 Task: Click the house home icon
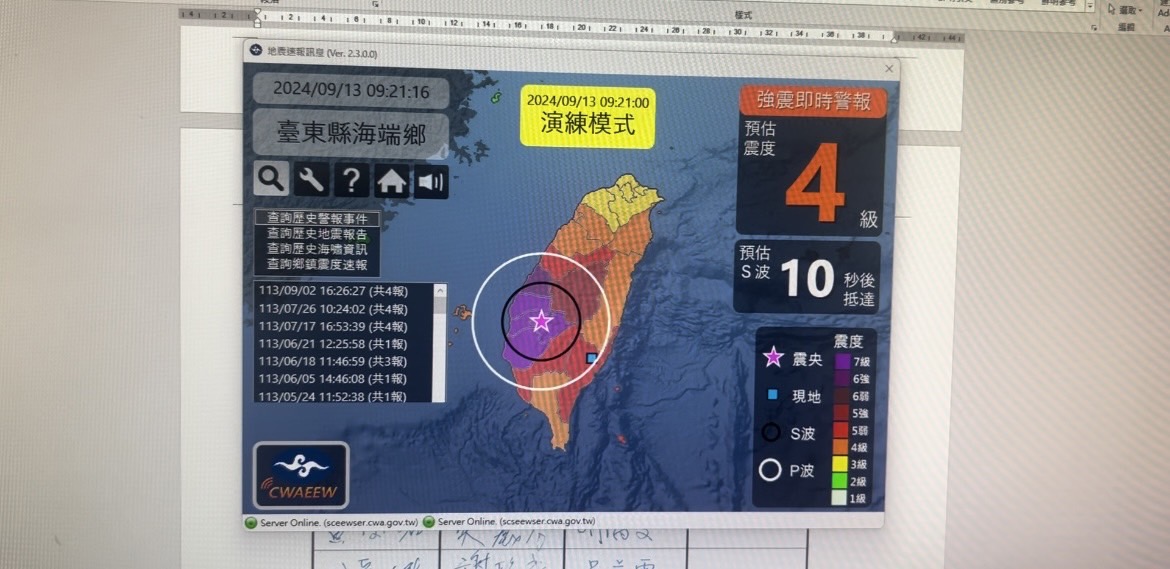pos(391,182)
